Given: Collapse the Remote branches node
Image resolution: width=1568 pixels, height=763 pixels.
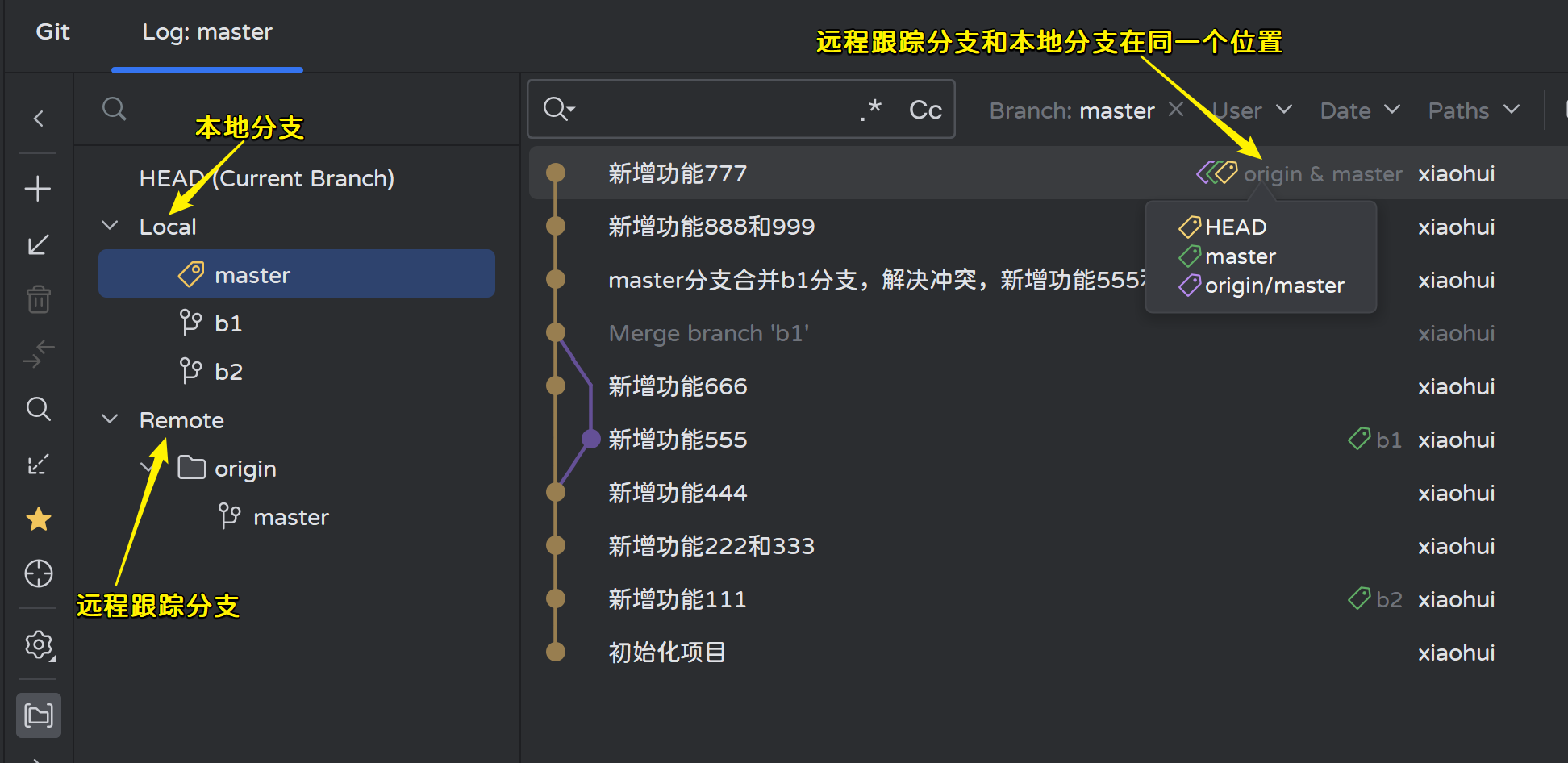Looking at the screenshot, I should [x=110, y=419].
